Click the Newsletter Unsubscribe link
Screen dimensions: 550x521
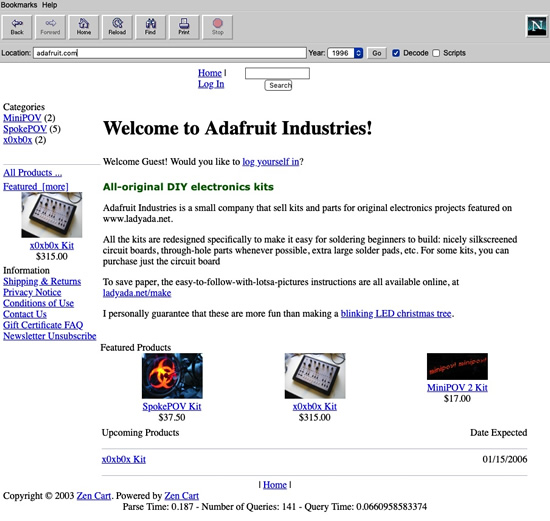tap(49, 336)
